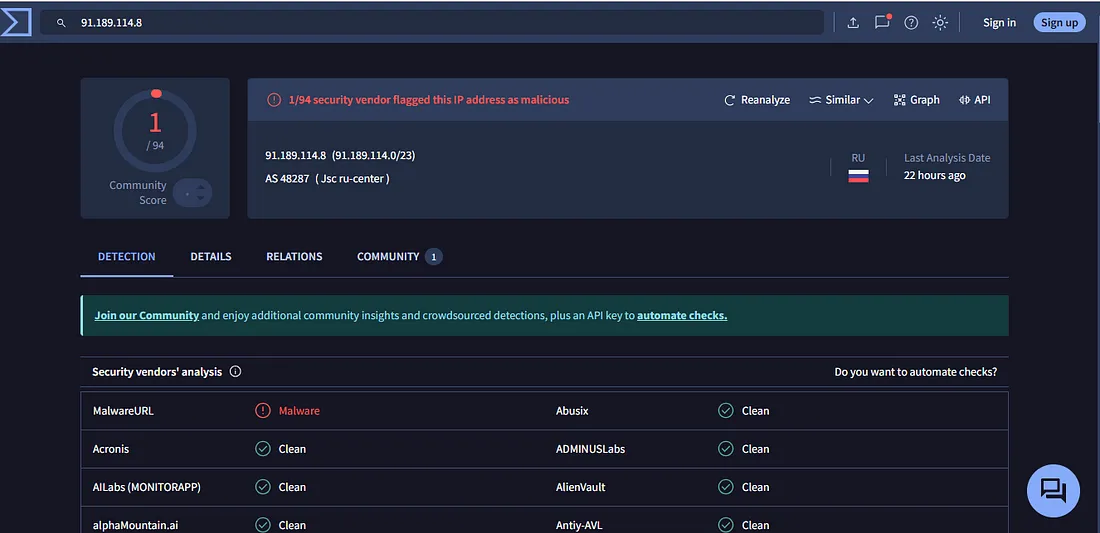The width and height of the screenshot is (1100, 533).
Task: Click the Russian flag icon
Action: (x=858, y=176)
